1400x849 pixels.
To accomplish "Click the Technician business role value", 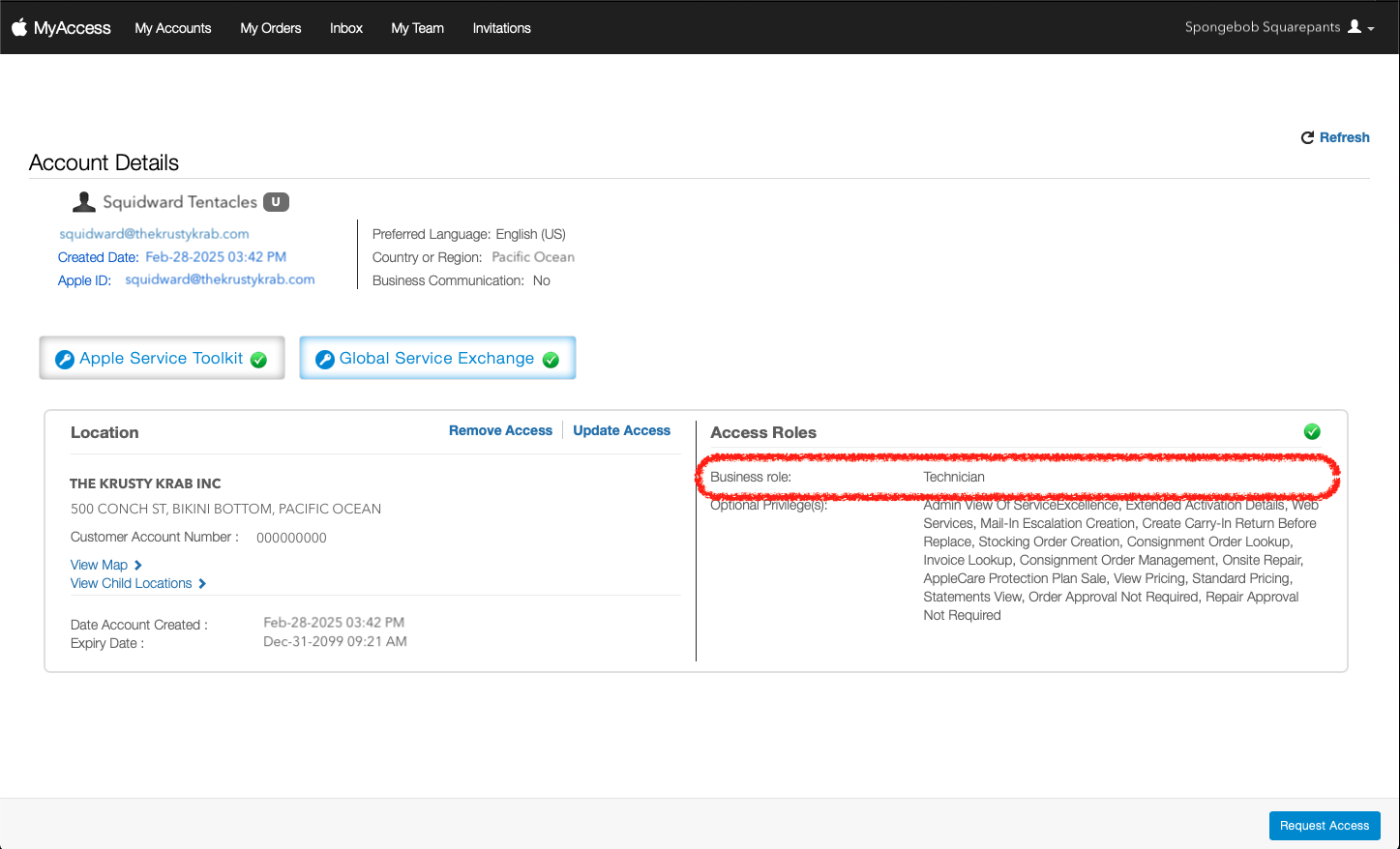I will pos(954,477).
